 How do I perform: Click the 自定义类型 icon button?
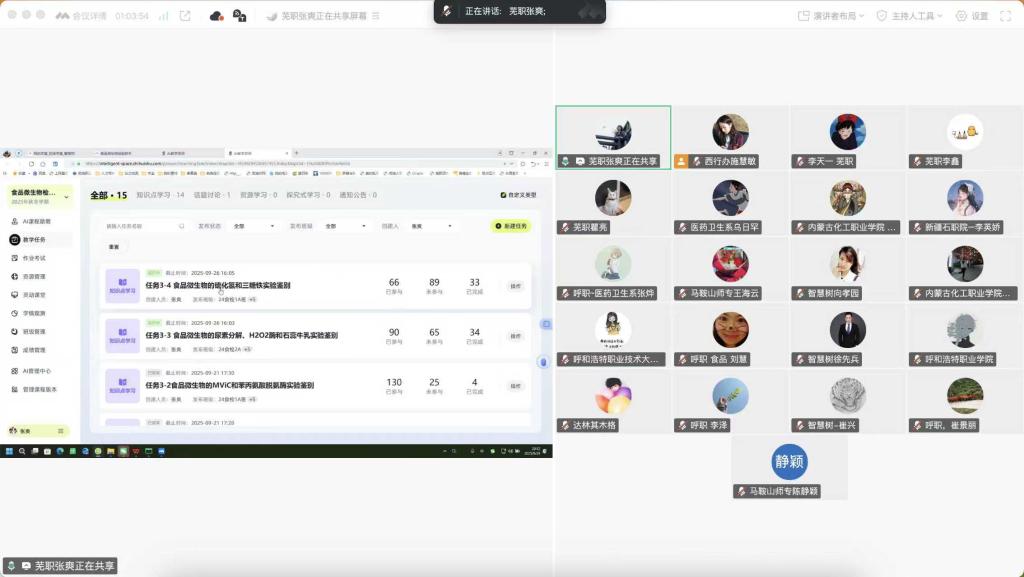tap(518, 195)
